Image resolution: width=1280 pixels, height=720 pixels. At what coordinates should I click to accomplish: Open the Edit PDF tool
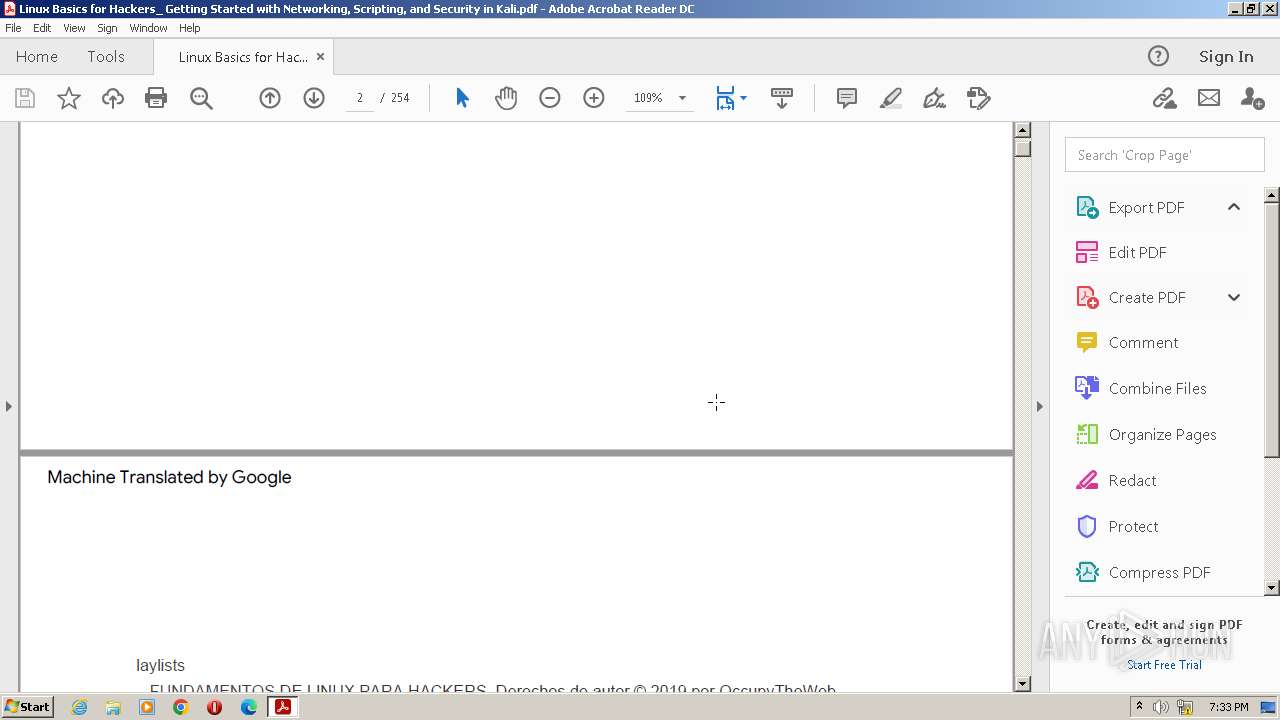pyautogui.click(x=1137, y=252)
